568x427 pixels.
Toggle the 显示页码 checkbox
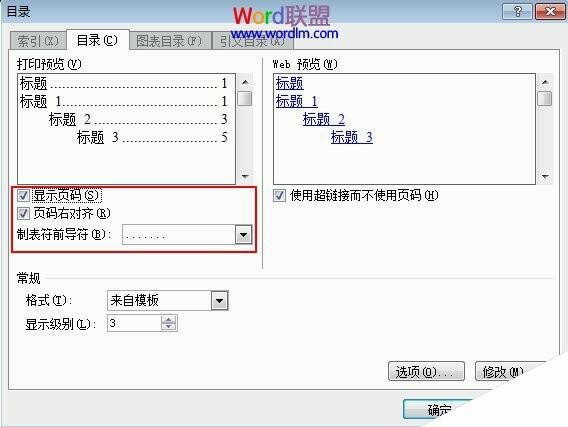click(x=23, y=196)
